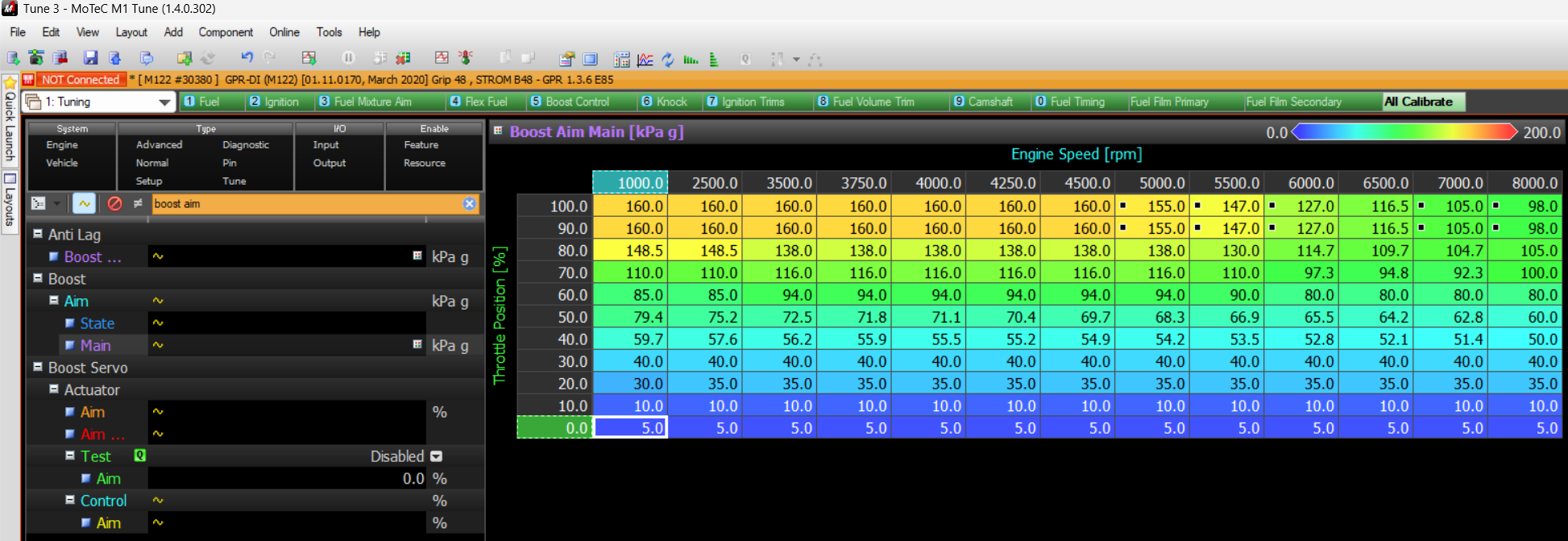Click the yellow star Quick Launch icon
The image size is (1568, 541).
(x=10, y=82)
